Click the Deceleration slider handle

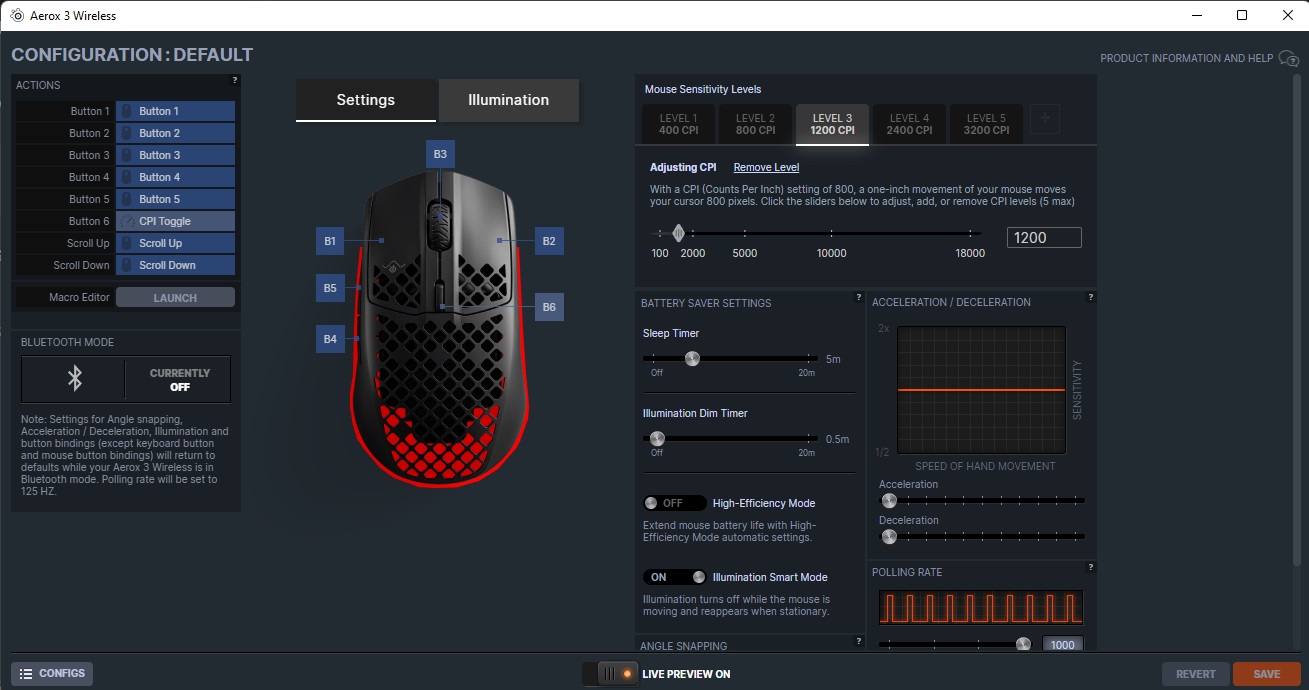[x=888, y=536]
